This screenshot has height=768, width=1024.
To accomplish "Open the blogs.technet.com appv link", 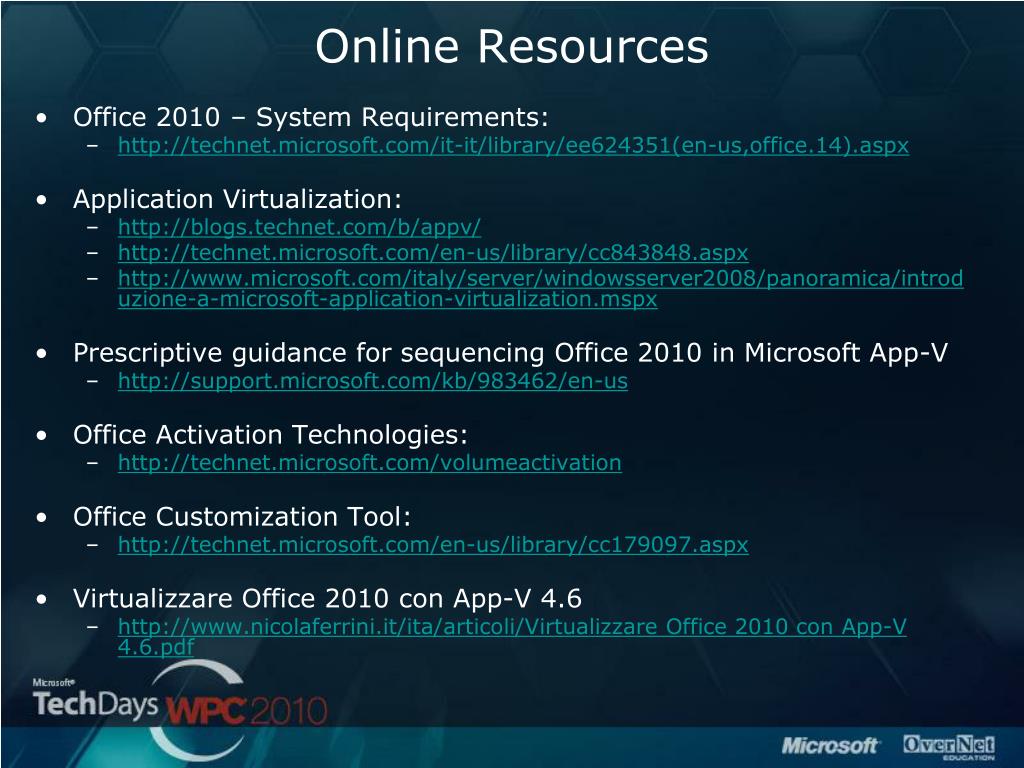I will [299, 227].
